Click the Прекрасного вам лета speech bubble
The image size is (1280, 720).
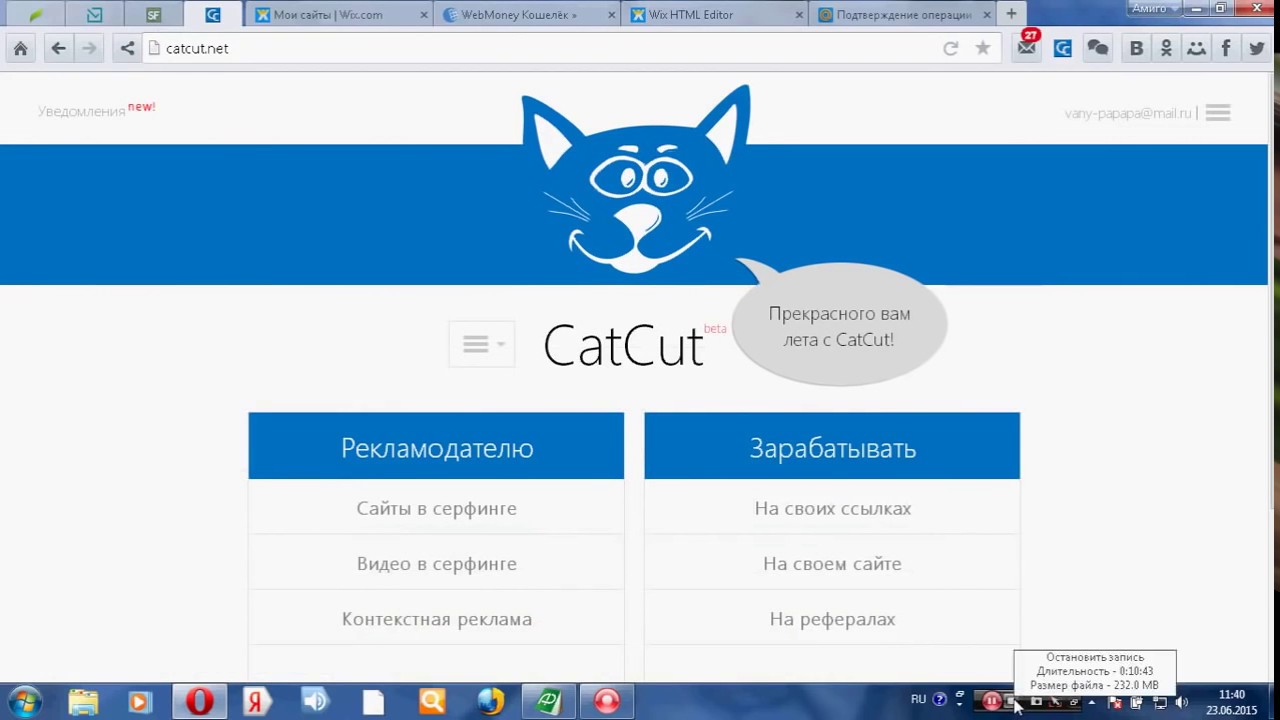click(x=839, y=326)
